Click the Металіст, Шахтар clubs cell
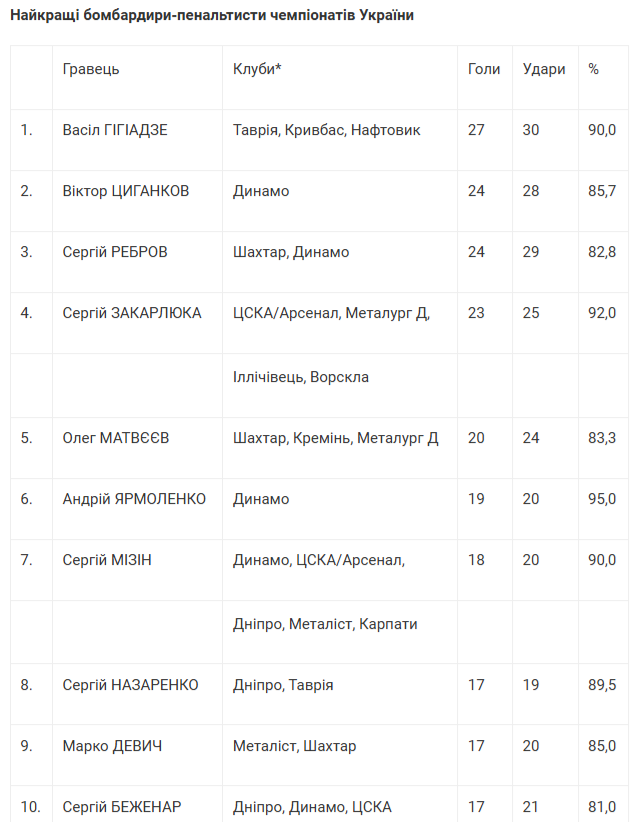637x822 pixels. (294, 746)
